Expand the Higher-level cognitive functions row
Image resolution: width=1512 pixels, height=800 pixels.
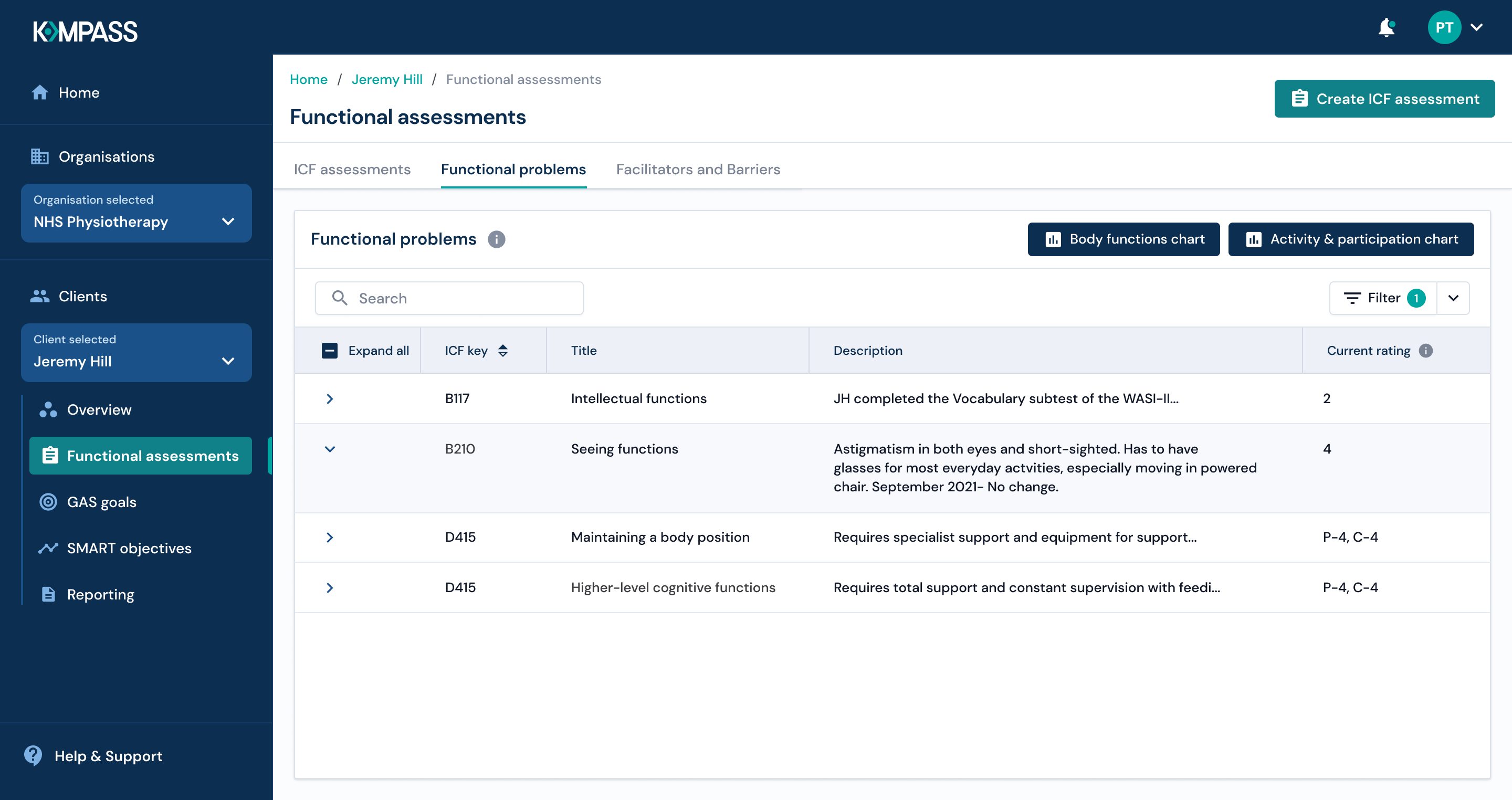[330, 587]
